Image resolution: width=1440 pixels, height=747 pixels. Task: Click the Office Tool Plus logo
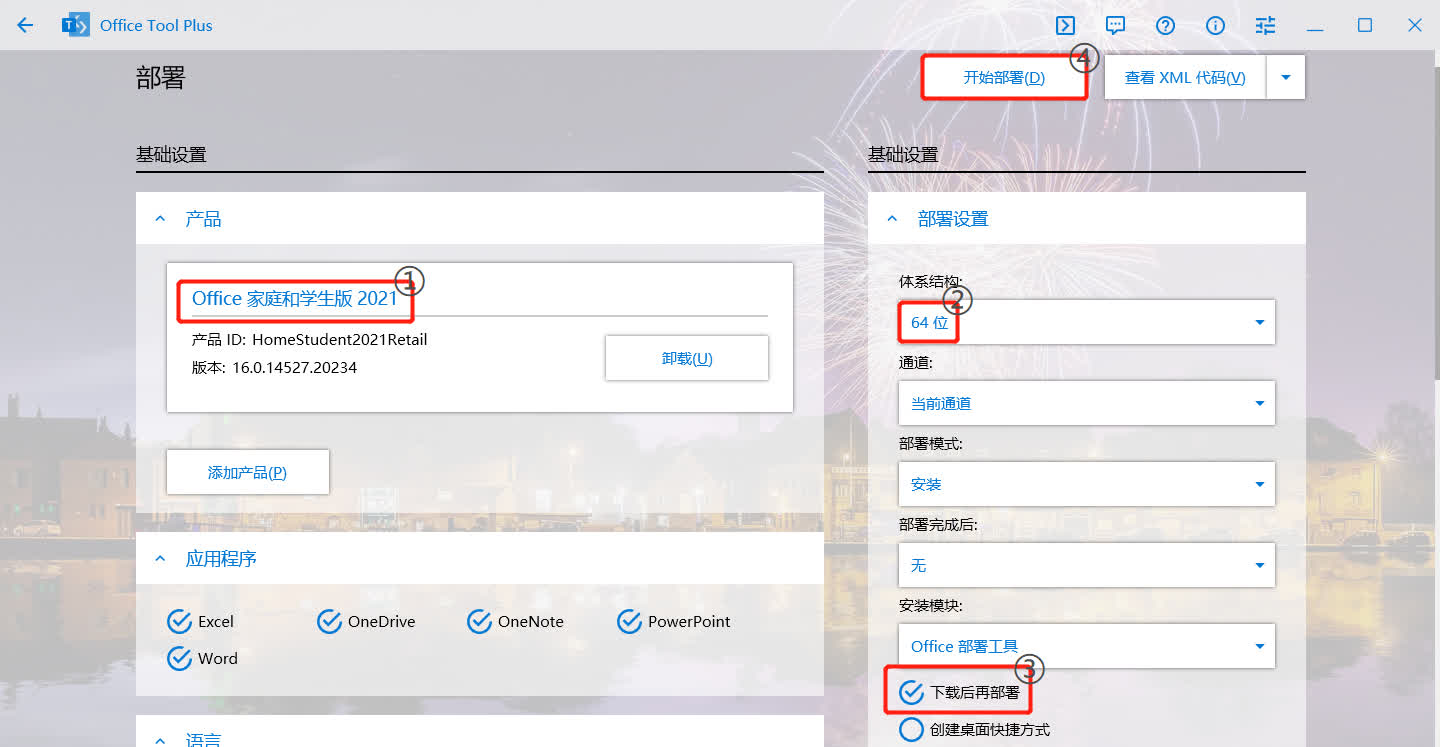[x=75, y=25]
